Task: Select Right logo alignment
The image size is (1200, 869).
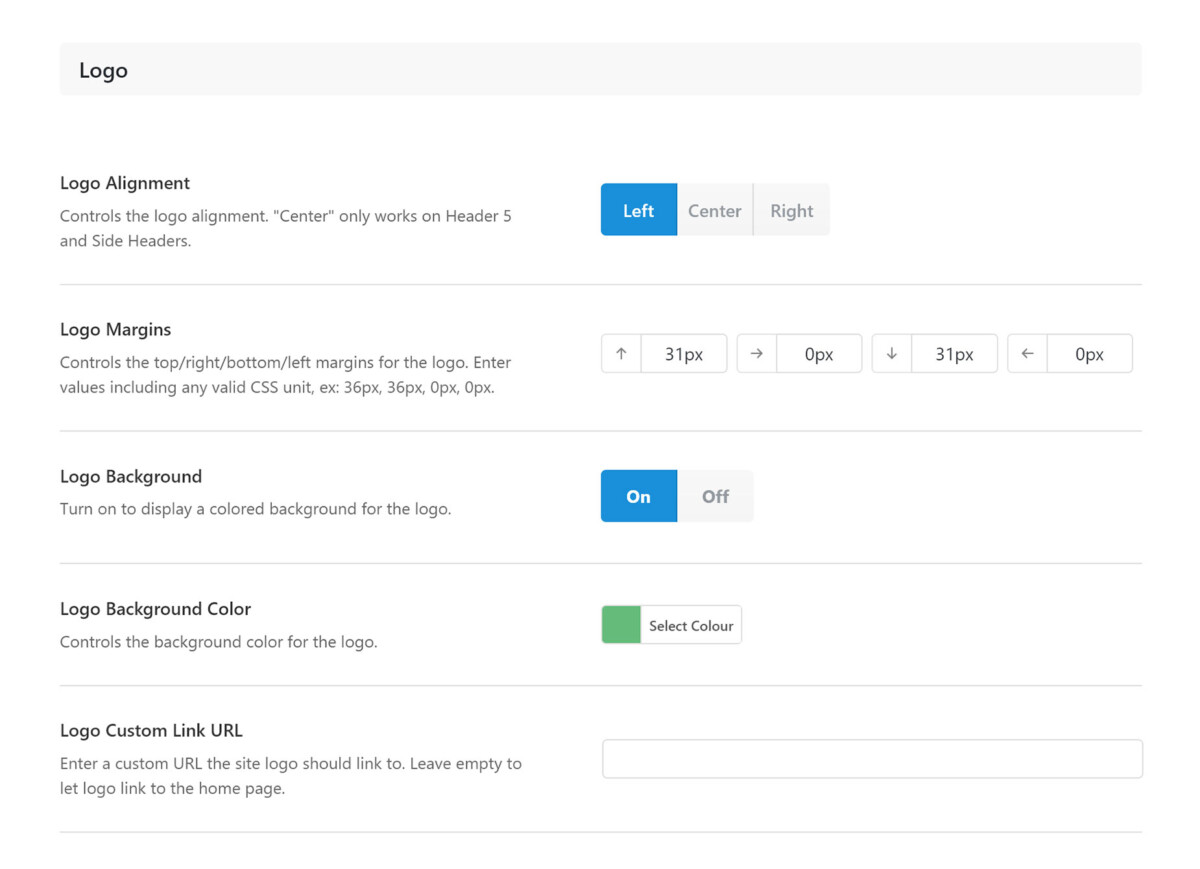Action: (791, 210)
